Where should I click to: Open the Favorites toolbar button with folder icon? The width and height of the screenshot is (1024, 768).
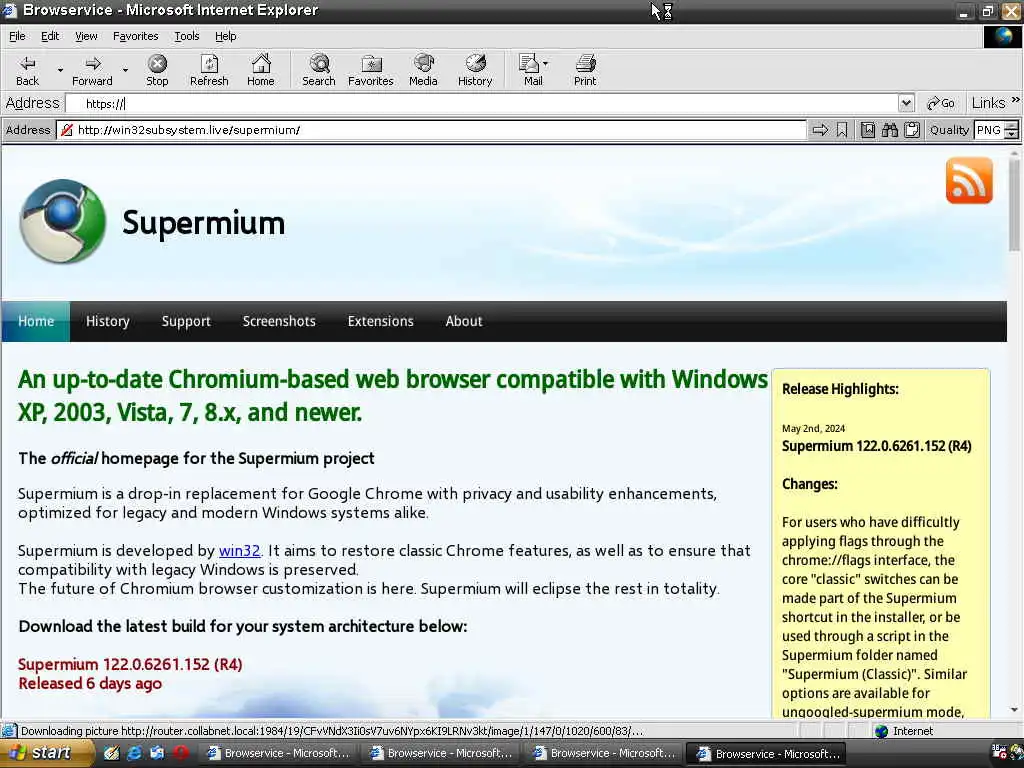[370, 70]
